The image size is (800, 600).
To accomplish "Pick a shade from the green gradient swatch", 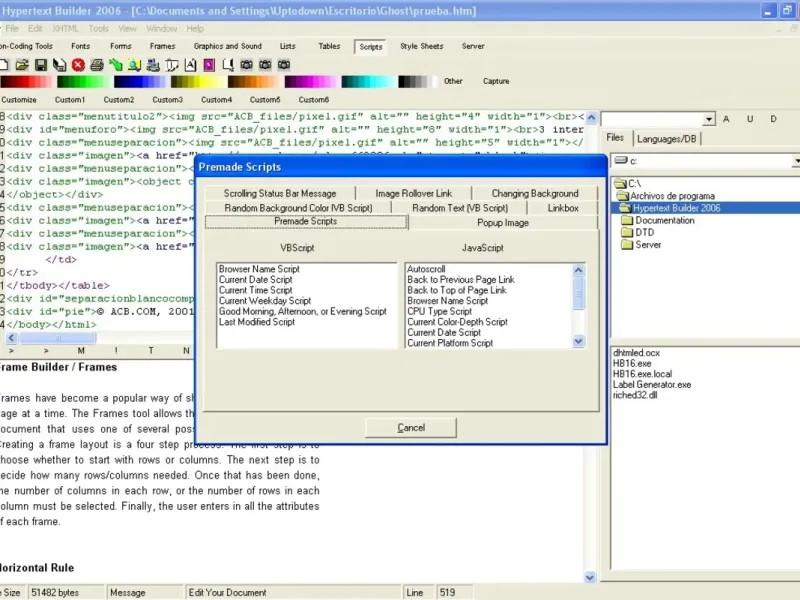I will (83, 82).
